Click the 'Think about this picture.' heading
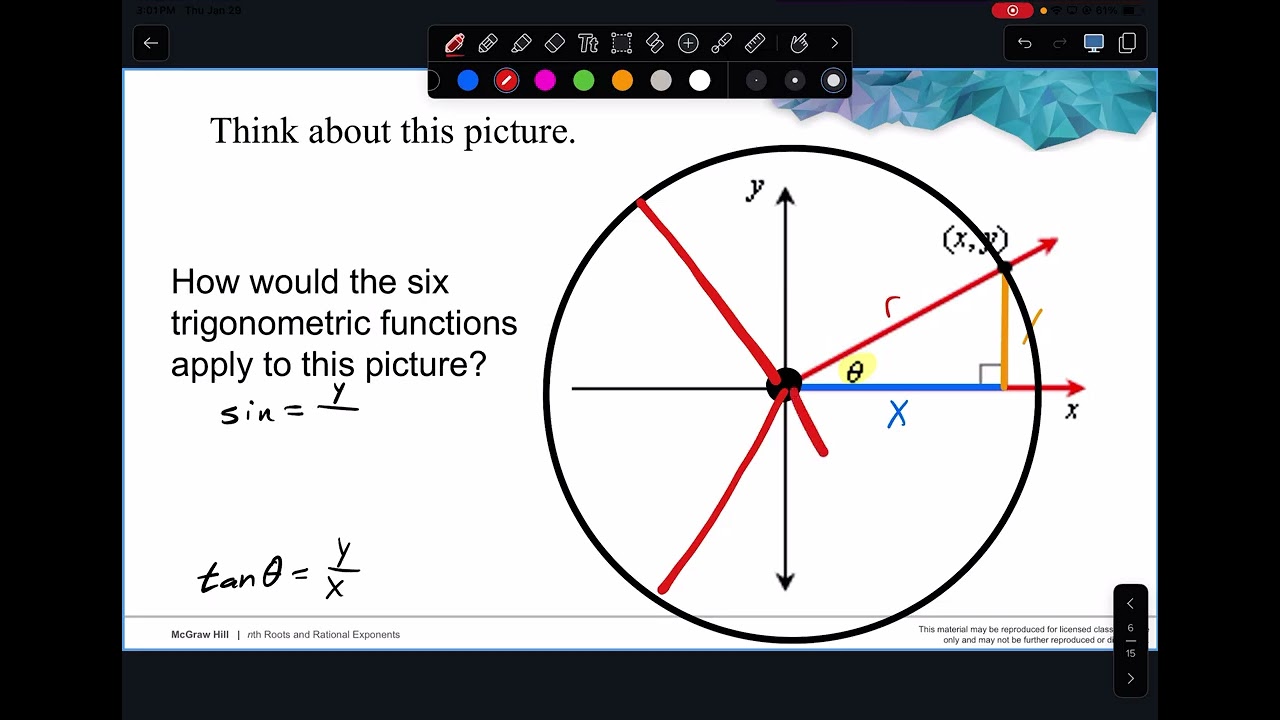Screen dimensions: 1280x720 pyautogui.click(x=393, y=131)
